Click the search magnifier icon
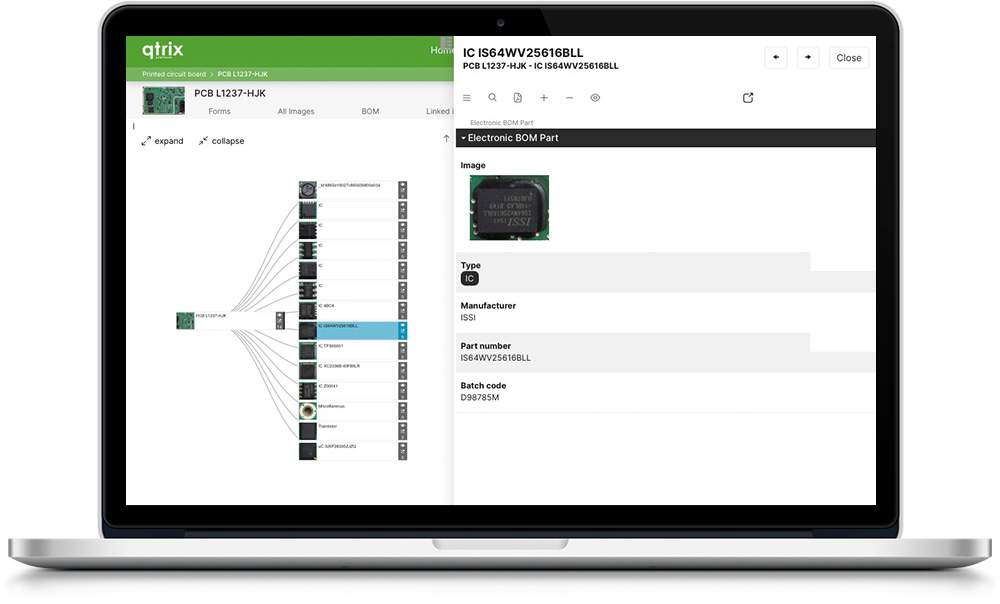Viewport: 1000px width, 604px height. point(492,98)
